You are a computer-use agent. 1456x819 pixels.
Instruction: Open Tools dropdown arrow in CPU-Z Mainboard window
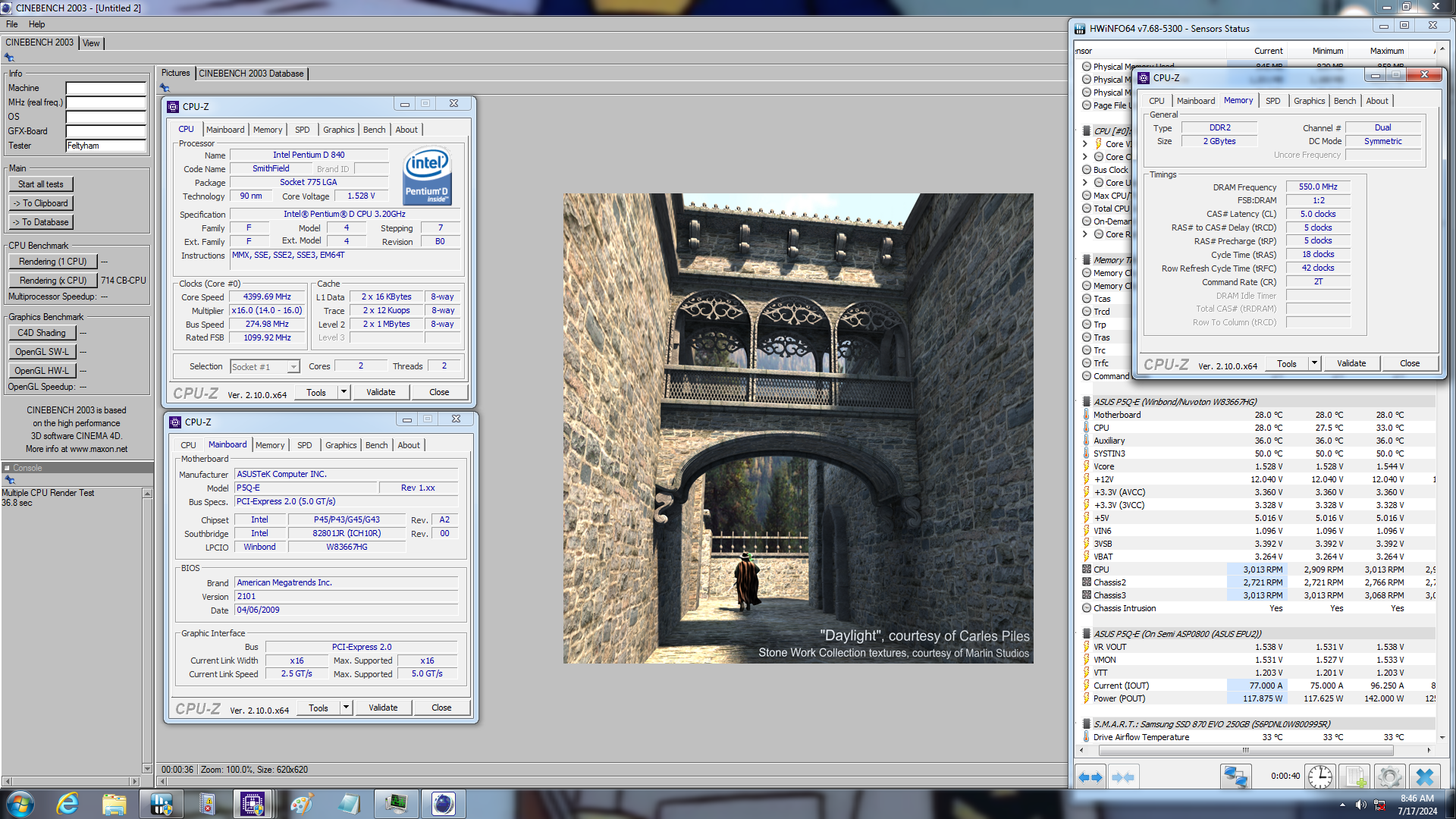pyautogui.click(x=346, y=708)
